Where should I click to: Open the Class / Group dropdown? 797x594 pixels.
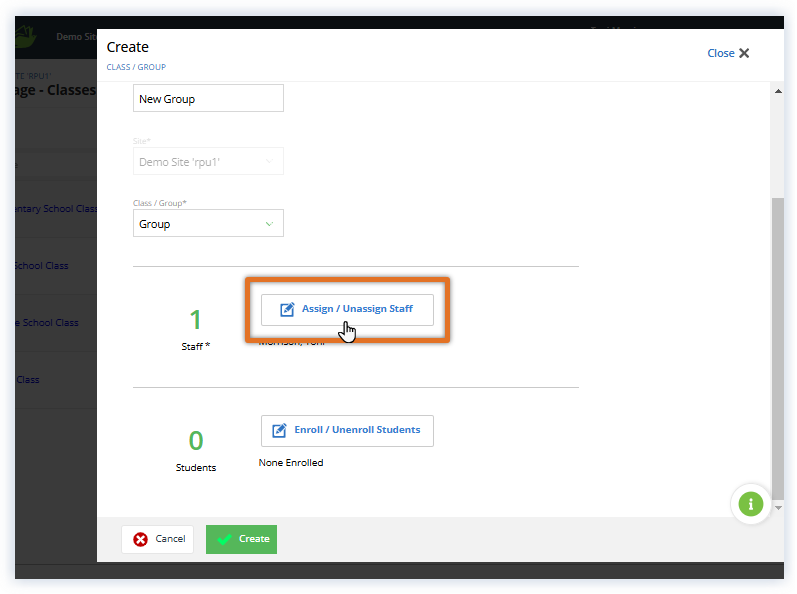pos(208,223)
